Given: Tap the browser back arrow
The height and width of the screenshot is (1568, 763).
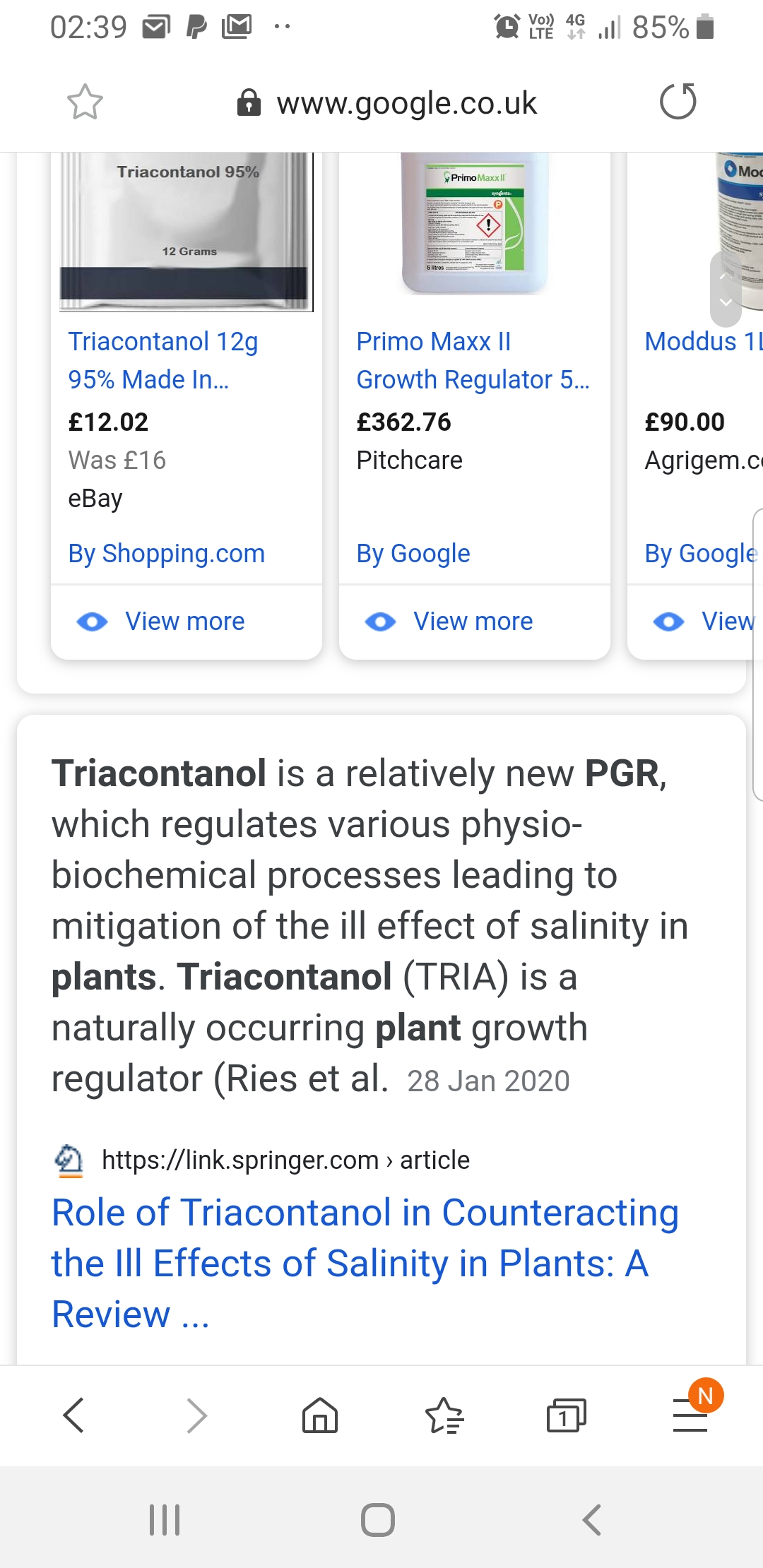Looking at the screenshot, I should click(x=74, y=1415).
